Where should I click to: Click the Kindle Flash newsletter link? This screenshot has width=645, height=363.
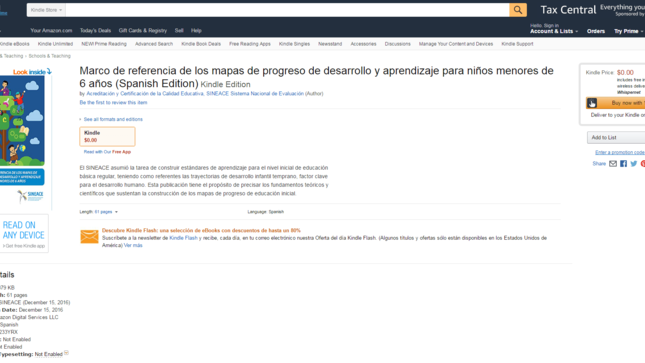point(183,238)
